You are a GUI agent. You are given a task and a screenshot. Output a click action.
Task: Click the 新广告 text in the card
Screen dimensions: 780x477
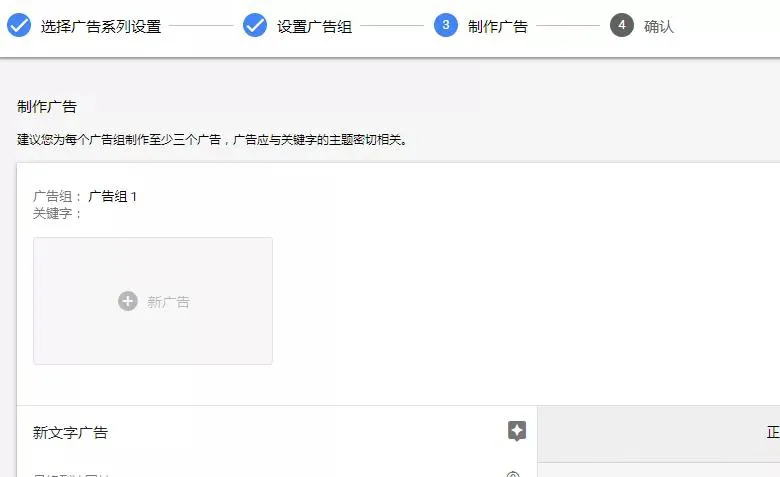point(169,302)
